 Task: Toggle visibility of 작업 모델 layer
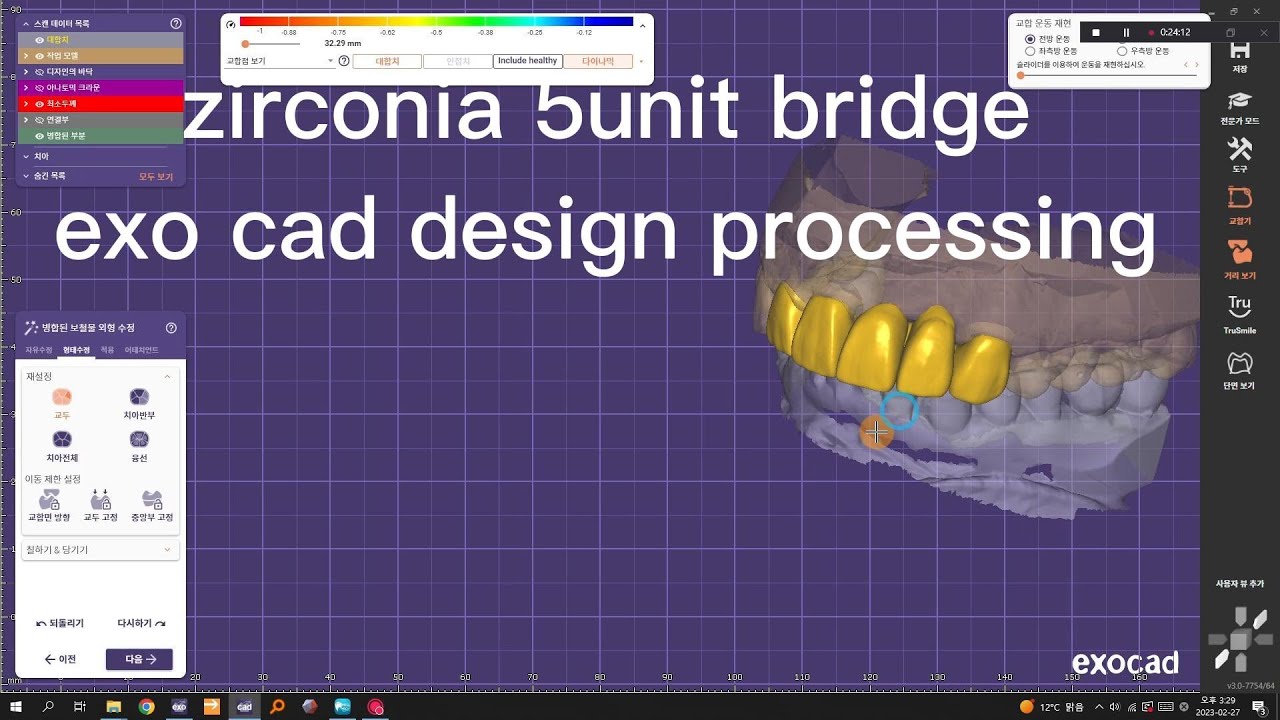click(40, 56)
